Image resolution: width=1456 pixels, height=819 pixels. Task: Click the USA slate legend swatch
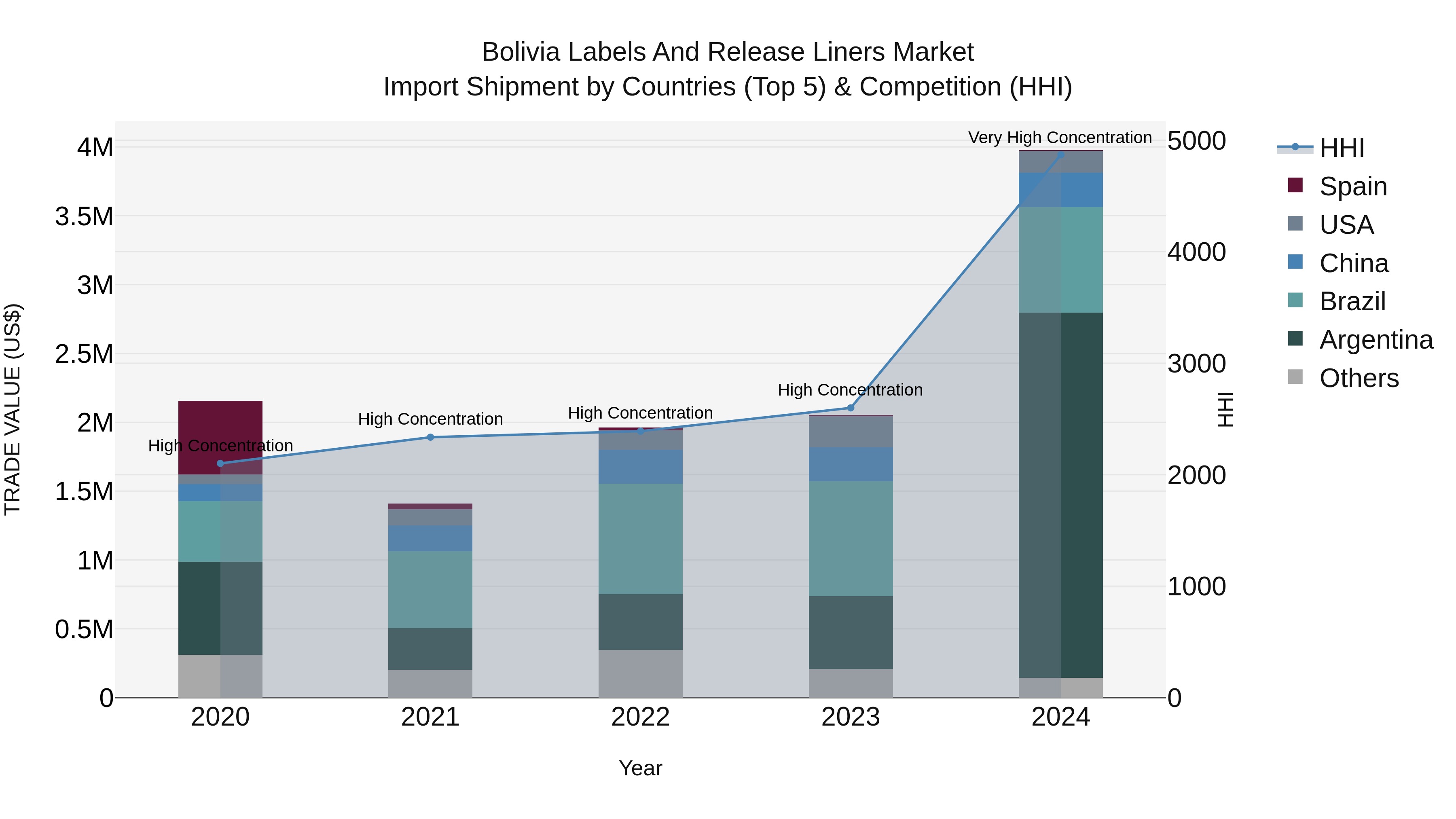[x=1295, y=223]
